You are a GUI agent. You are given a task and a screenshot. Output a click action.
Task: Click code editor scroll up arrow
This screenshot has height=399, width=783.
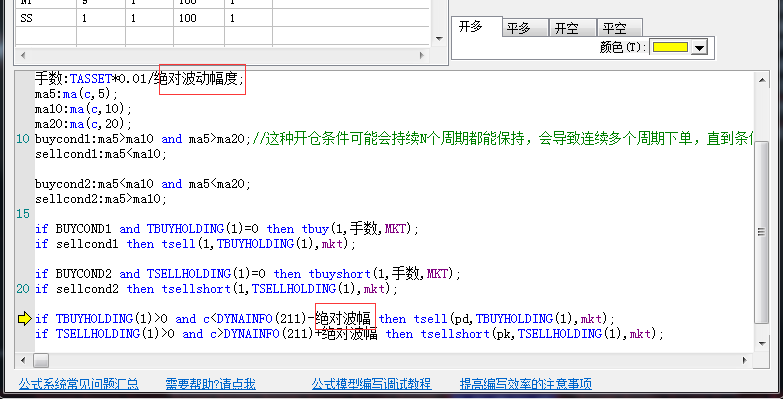(x=762, y=80)
